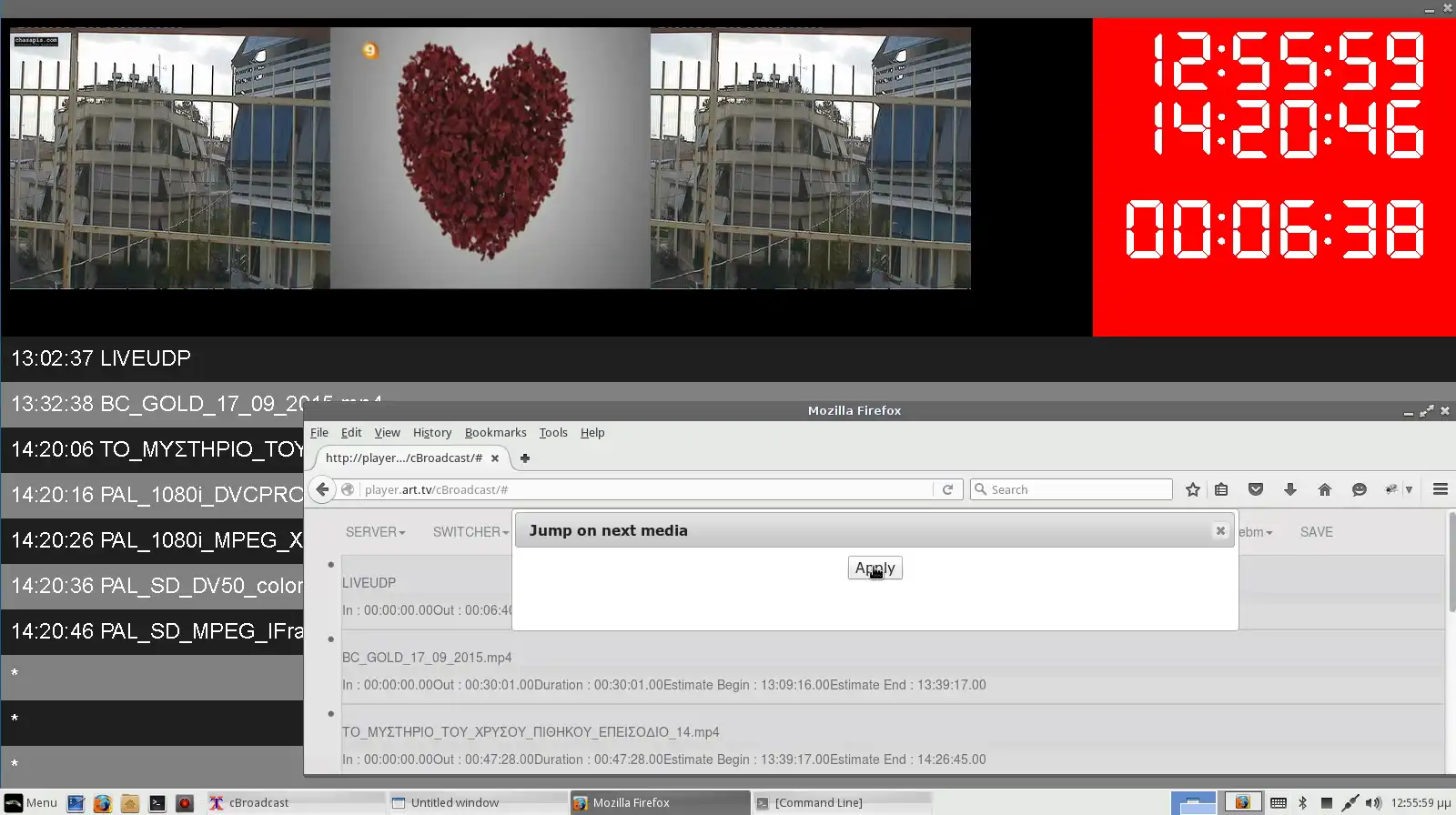Switch to Mozilla Firefox taskbar button
The height and width of the screenshot is (815, 1456).
pyautogui.click(x=660, y=803)
